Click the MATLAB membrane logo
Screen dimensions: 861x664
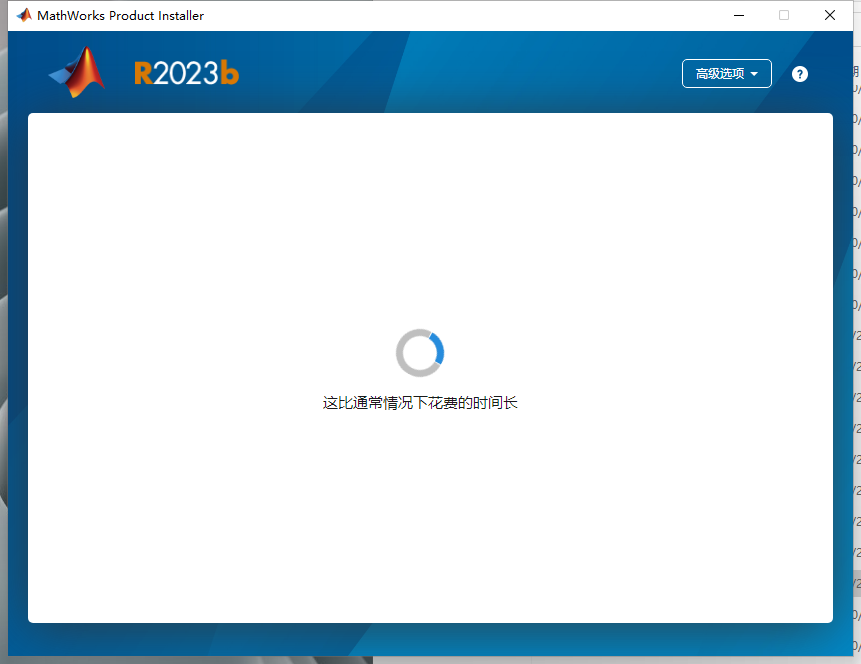(77, 73)
